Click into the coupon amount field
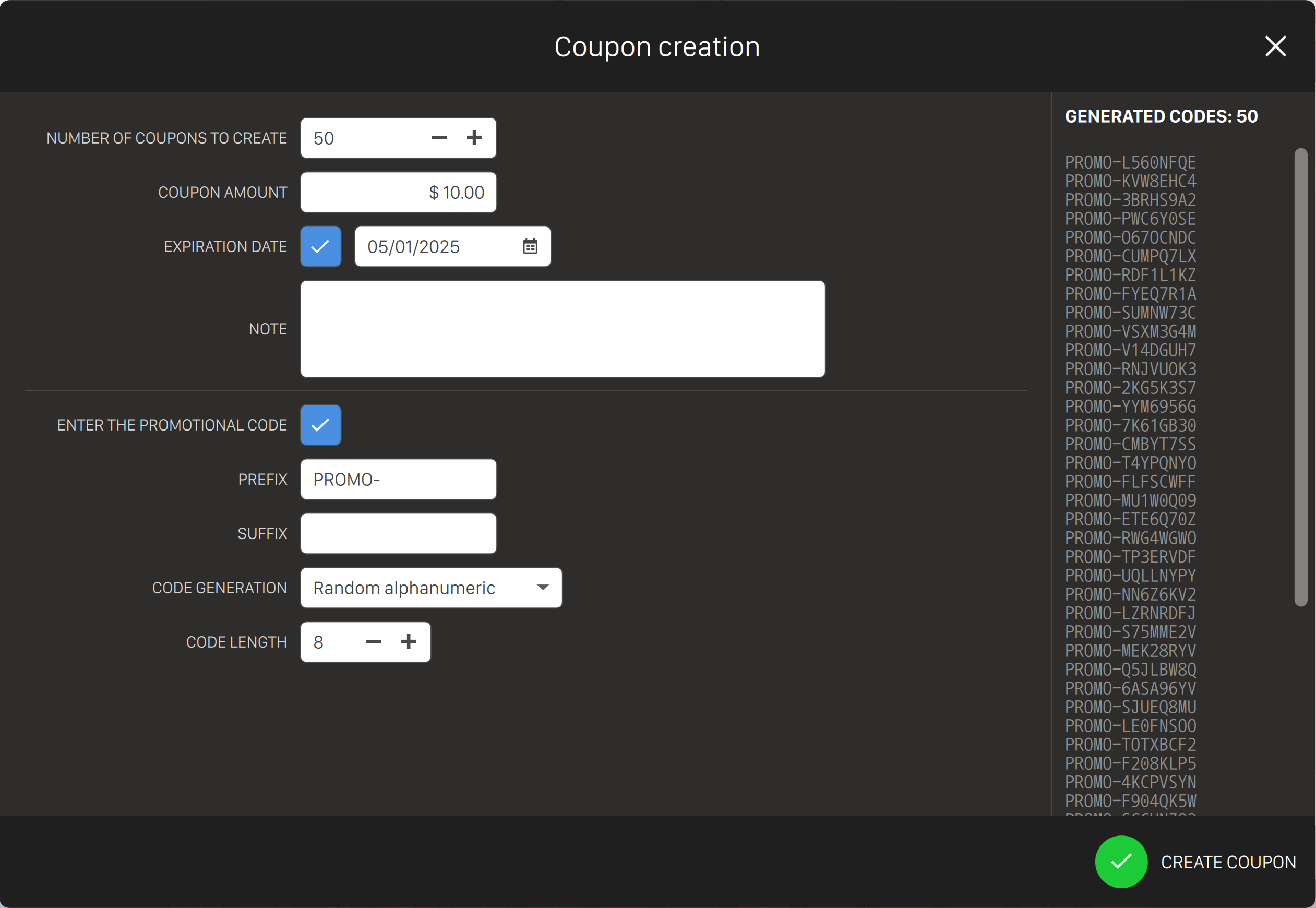 398,192
